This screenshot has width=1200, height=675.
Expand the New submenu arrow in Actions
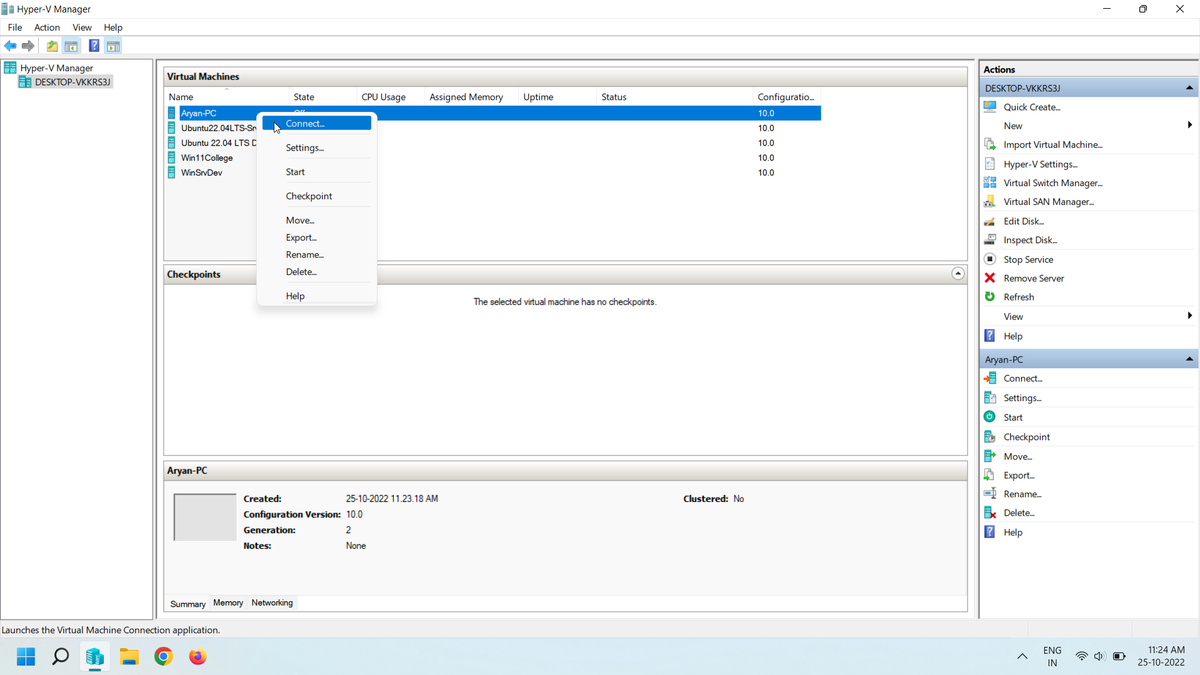click(x=1189, y=126)
